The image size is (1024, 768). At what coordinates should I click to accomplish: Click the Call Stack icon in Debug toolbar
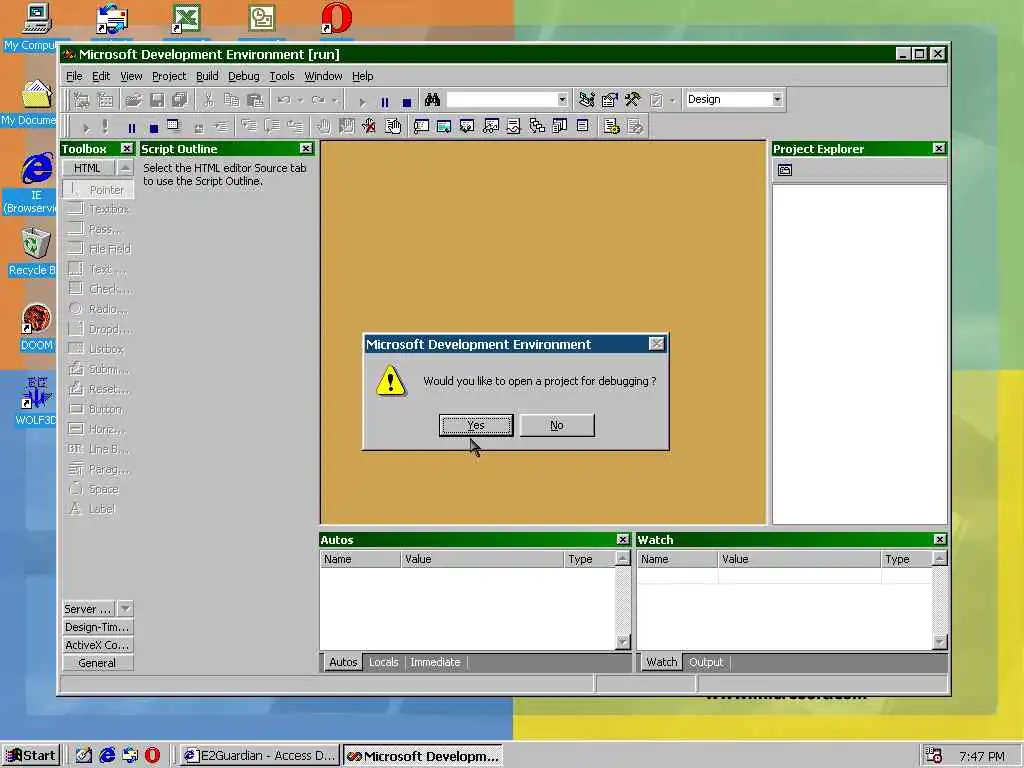pos(537,126)
